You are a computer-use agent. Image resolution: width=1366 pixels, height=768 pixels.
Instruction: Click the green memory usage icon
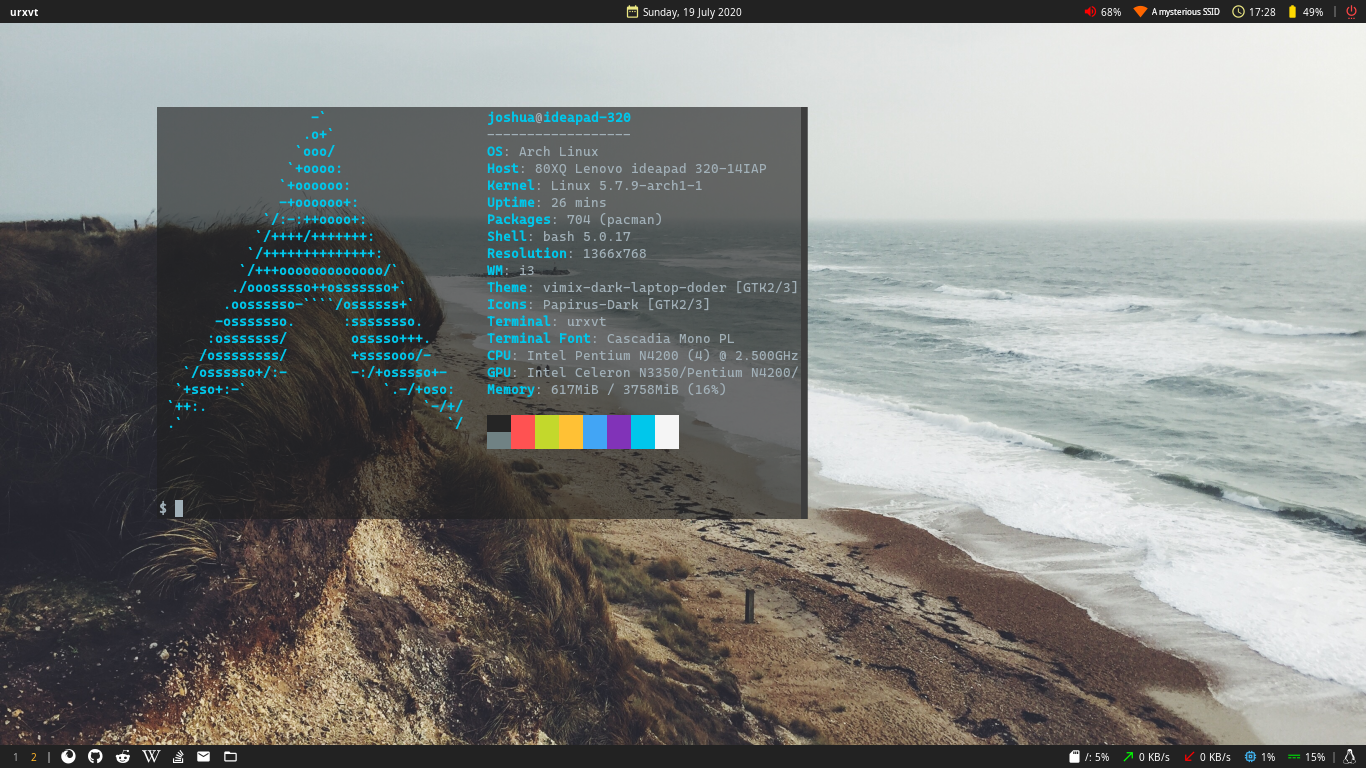[1294, 757]
